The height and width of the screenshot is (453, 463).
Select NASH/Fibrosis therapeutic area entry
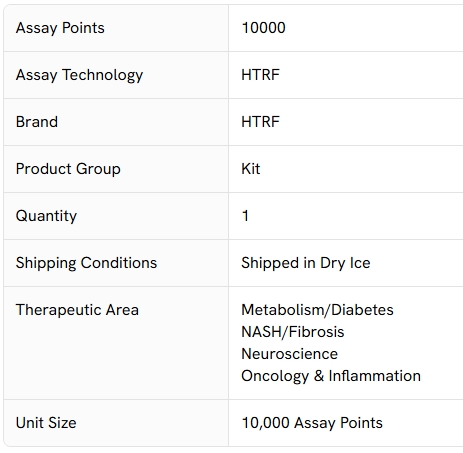[x=293, y=332]
